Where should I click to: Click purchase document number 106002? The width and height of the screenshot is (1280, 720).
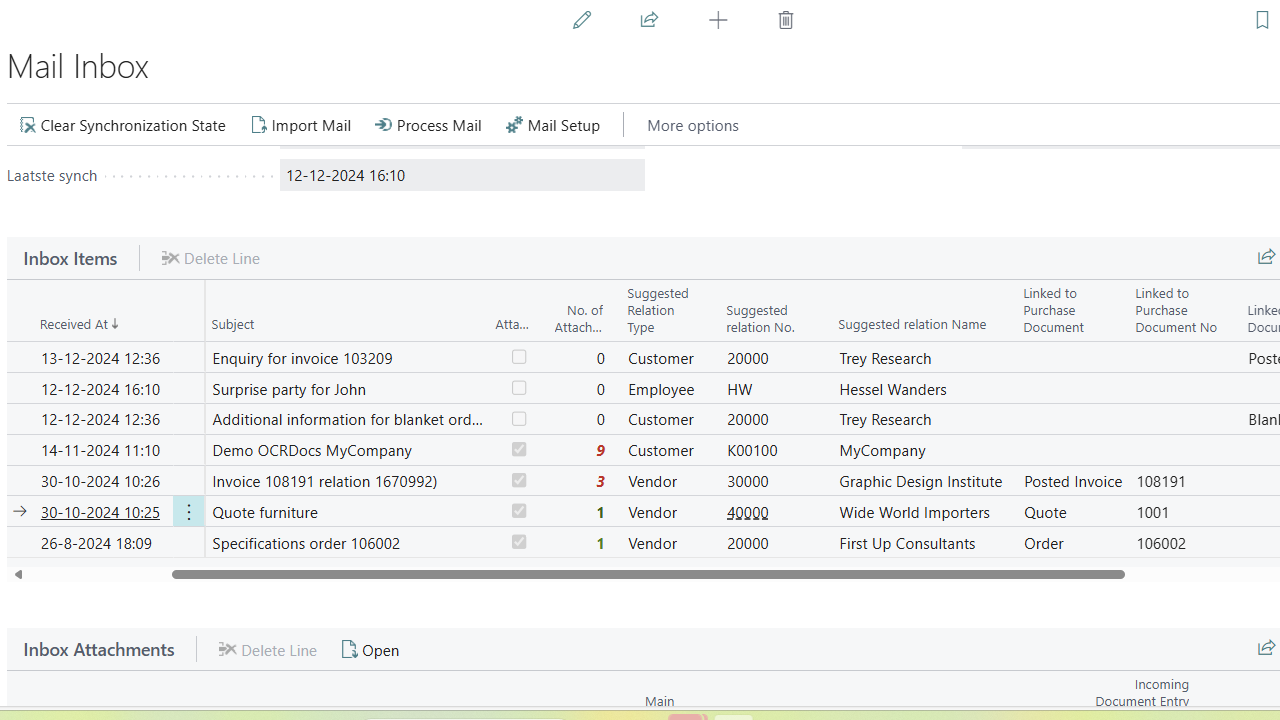pos(1161,543)
